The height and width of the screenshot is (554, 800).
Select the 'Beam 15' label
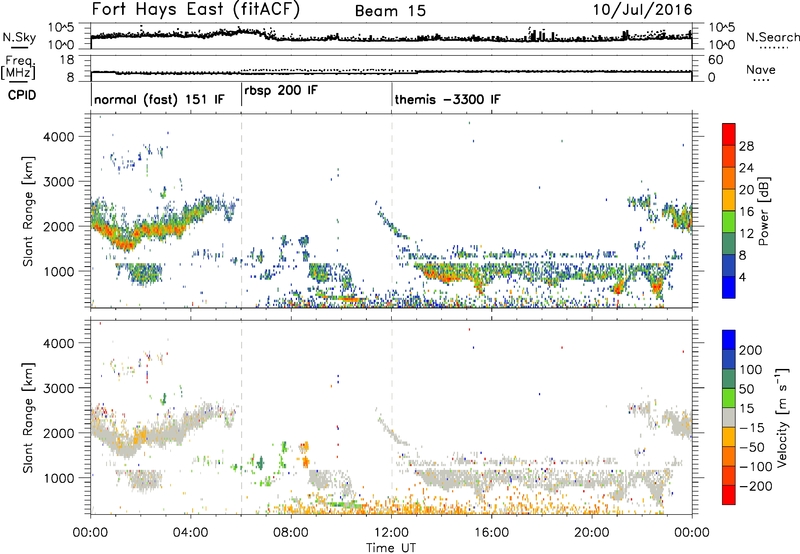390,11
